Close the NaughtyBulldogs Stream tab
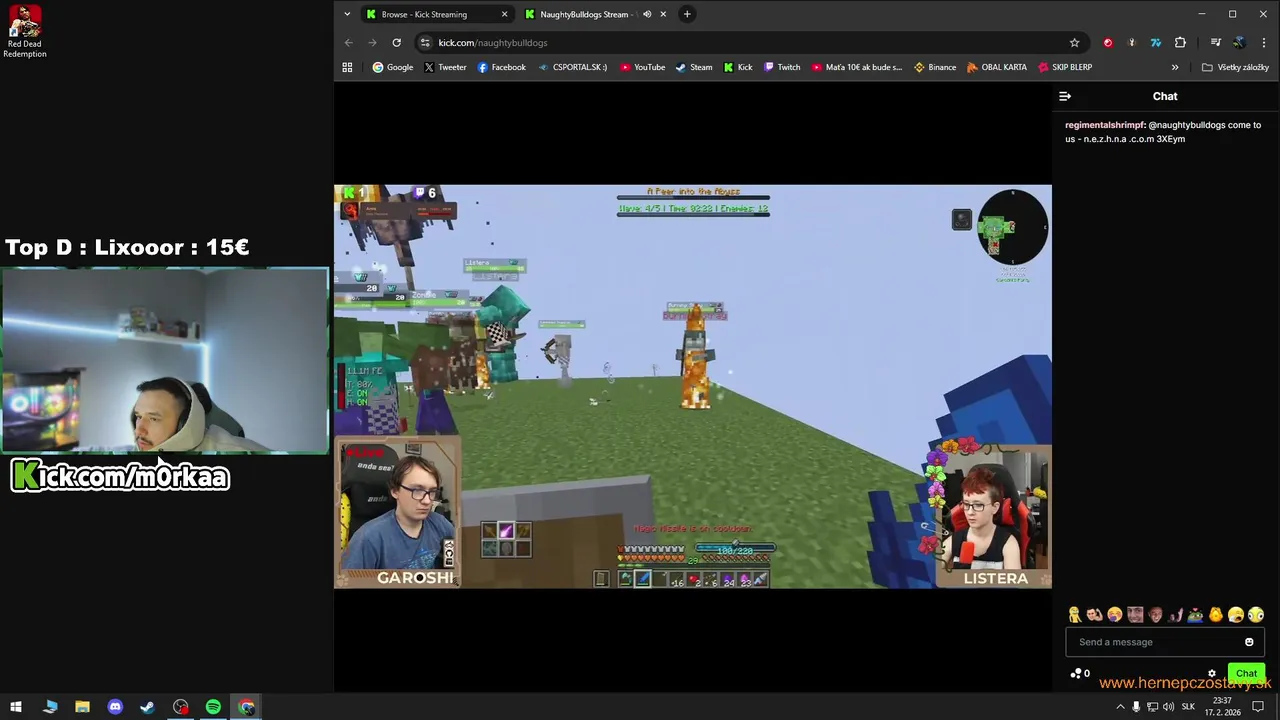 pos(662,14)
